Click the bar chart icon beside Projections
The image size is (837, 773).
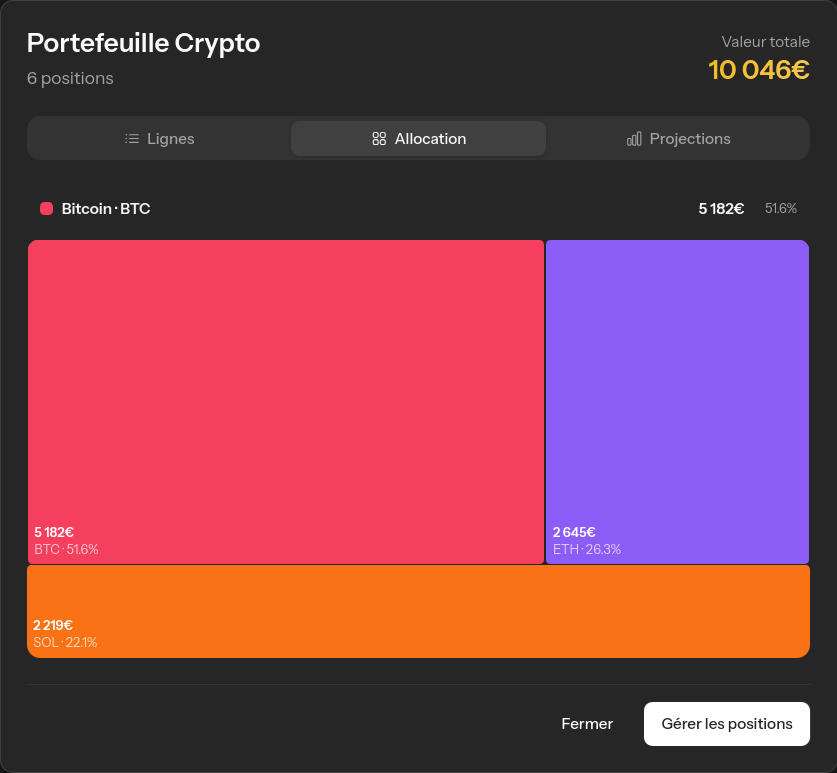tap(634, 138)
